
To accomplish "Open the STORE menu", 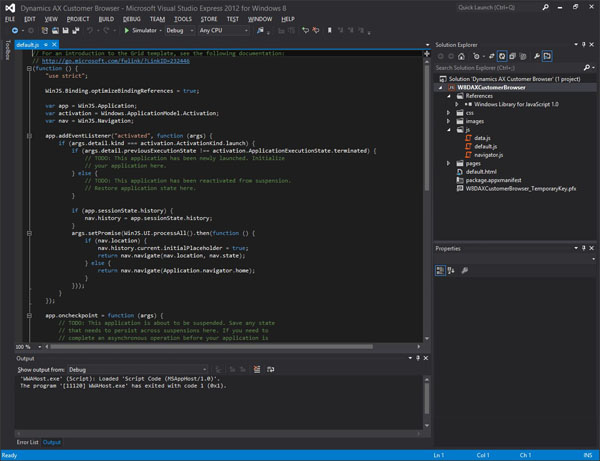I will [x=209, y=19].
